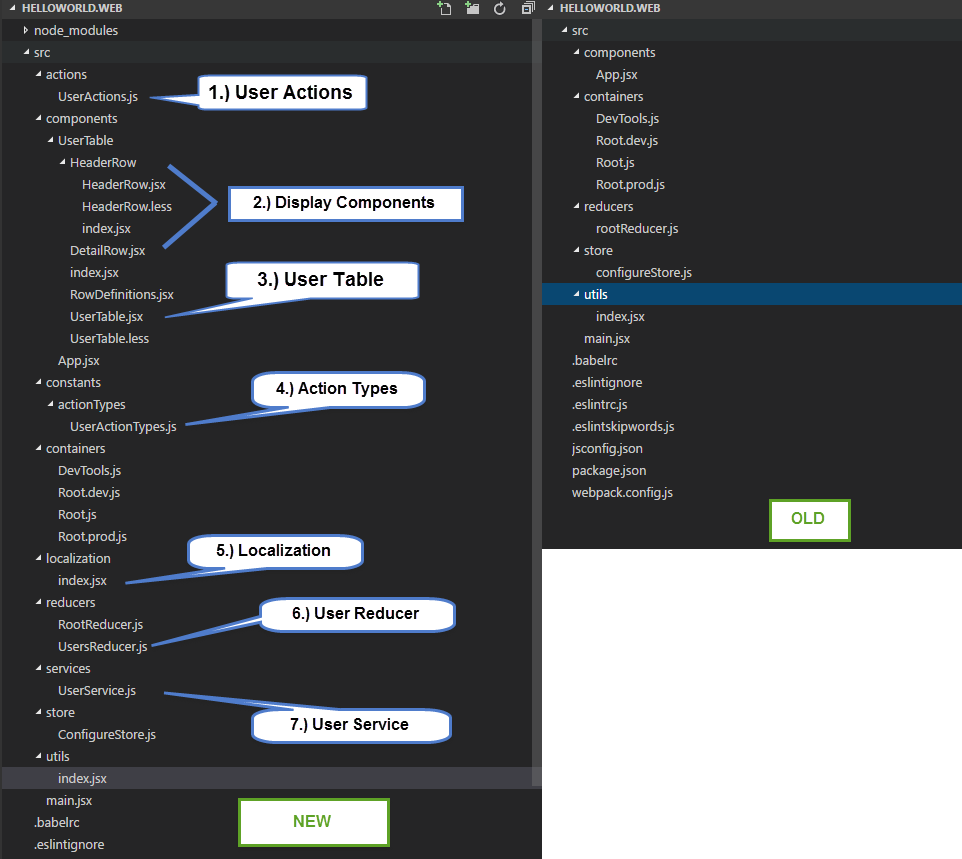Select UserService.js file
Image resolution: width=962 pixels, height=859 pixels.
click(97, 690)
